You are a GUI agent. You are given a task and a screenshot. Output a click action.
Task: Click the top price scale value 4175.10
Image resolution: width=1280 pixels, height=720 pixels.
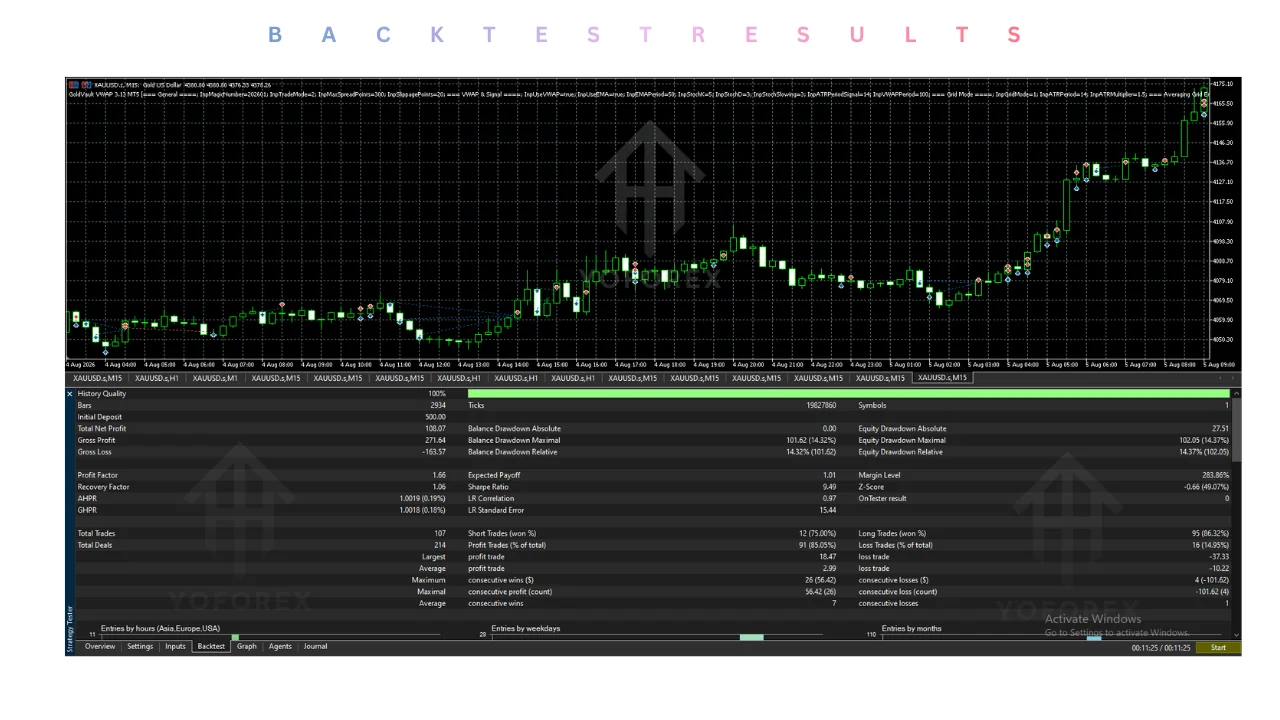[1223, 84]
